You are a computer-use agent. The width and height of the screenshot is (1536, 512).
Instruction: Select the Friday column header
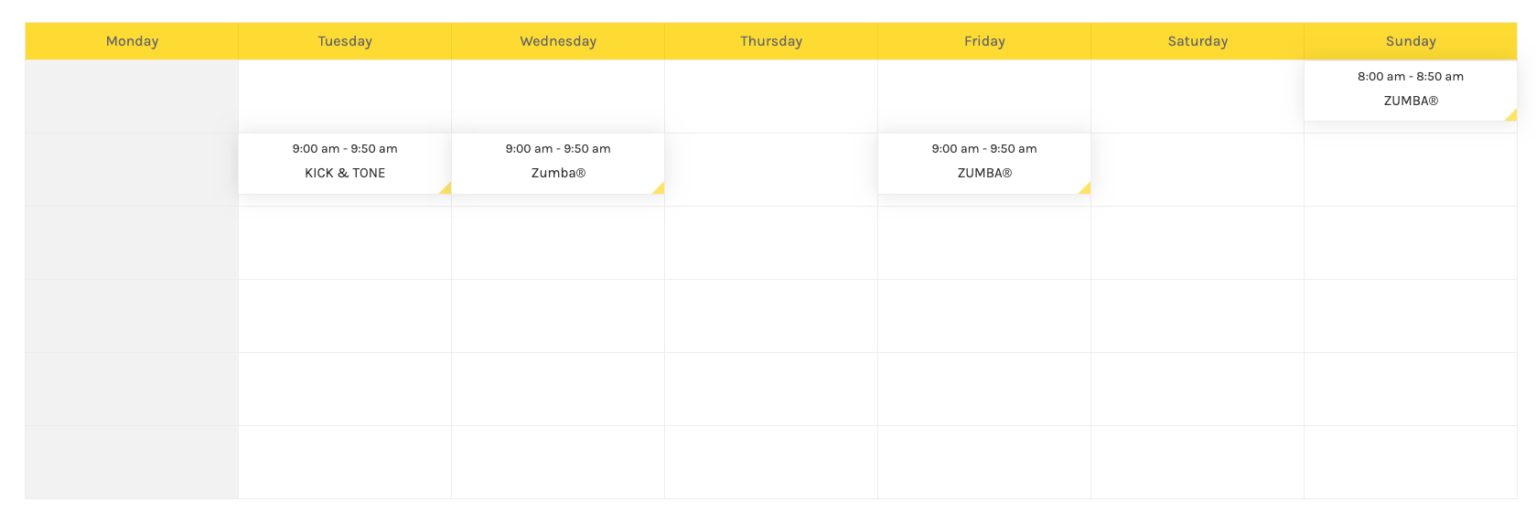984,41
